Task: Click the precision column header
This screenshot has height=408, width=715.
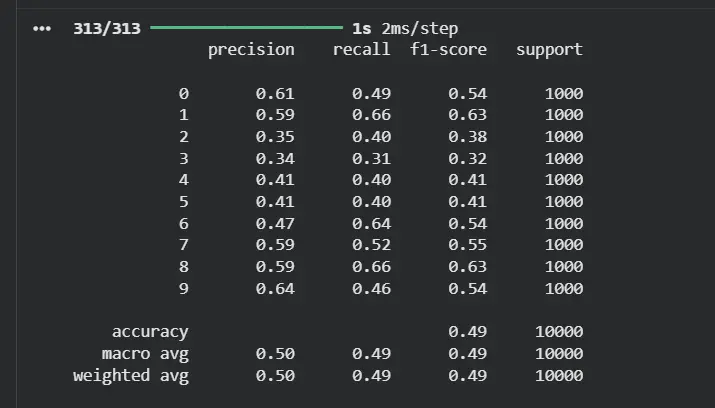Action: tap(251, 50)
